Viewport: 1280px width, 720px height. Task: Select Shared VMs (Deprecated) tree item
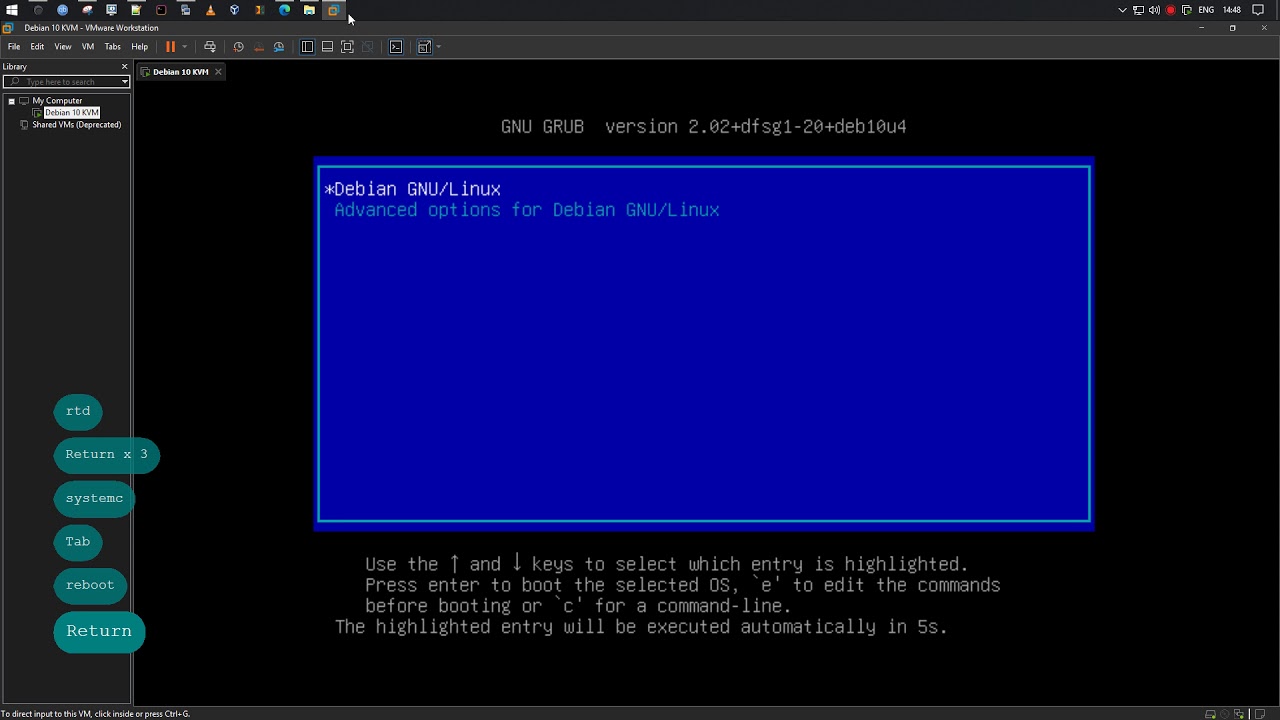76,125
